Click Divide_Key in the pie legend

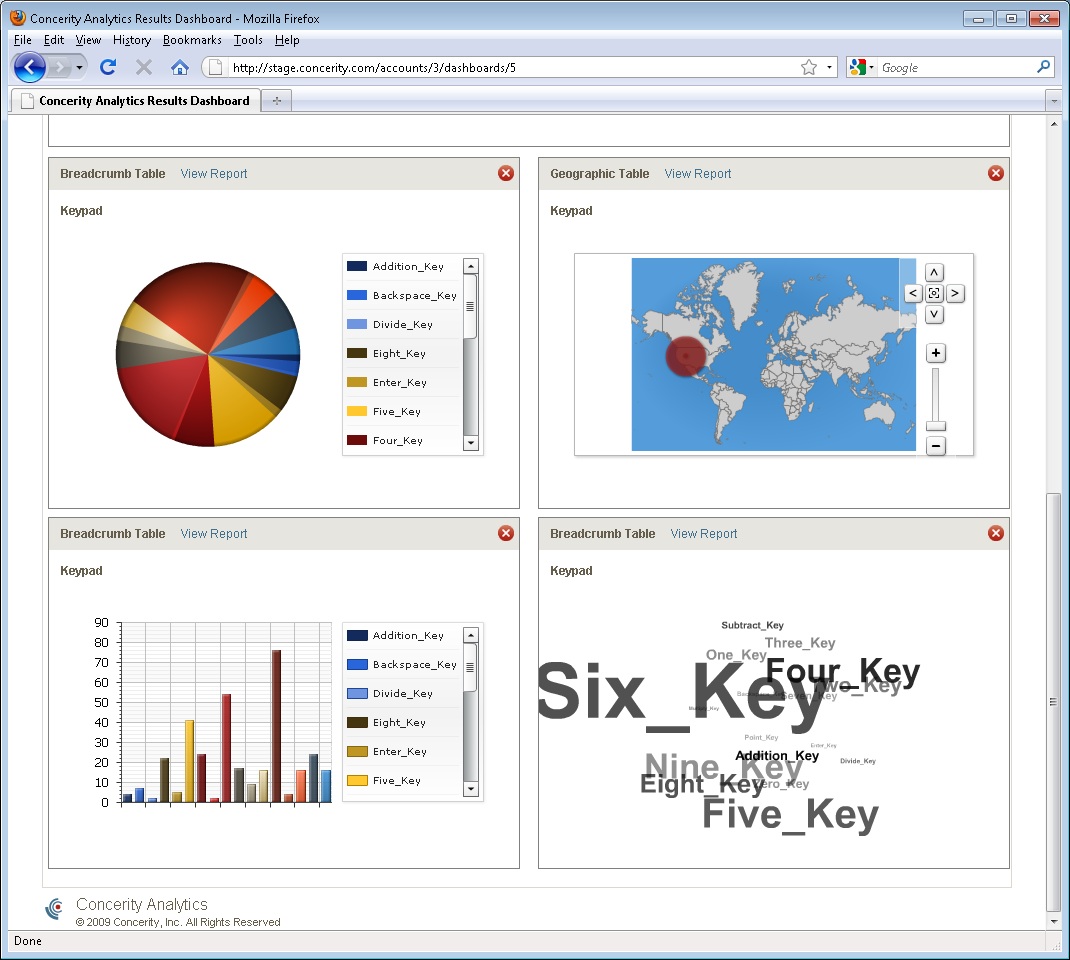(x=403, y=324)
